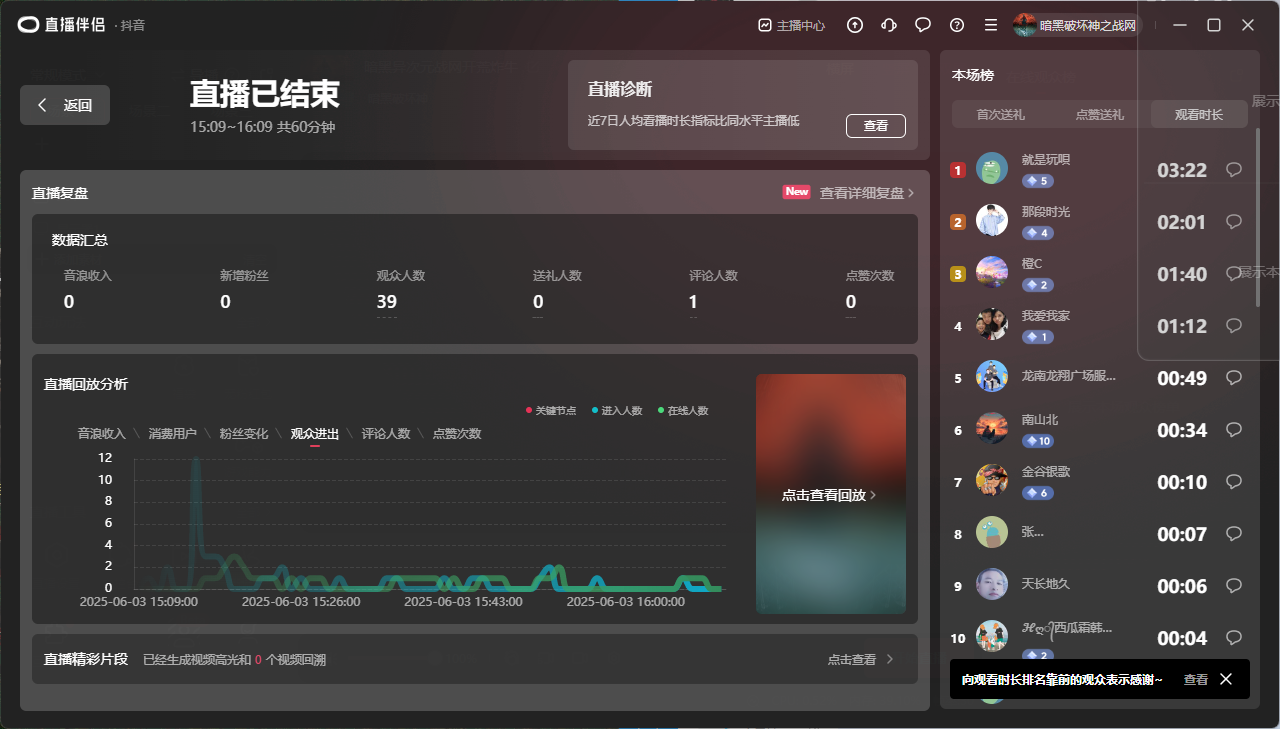
Task: Click the upload arrow icon in title bar
Action: [x=855, y=25]
